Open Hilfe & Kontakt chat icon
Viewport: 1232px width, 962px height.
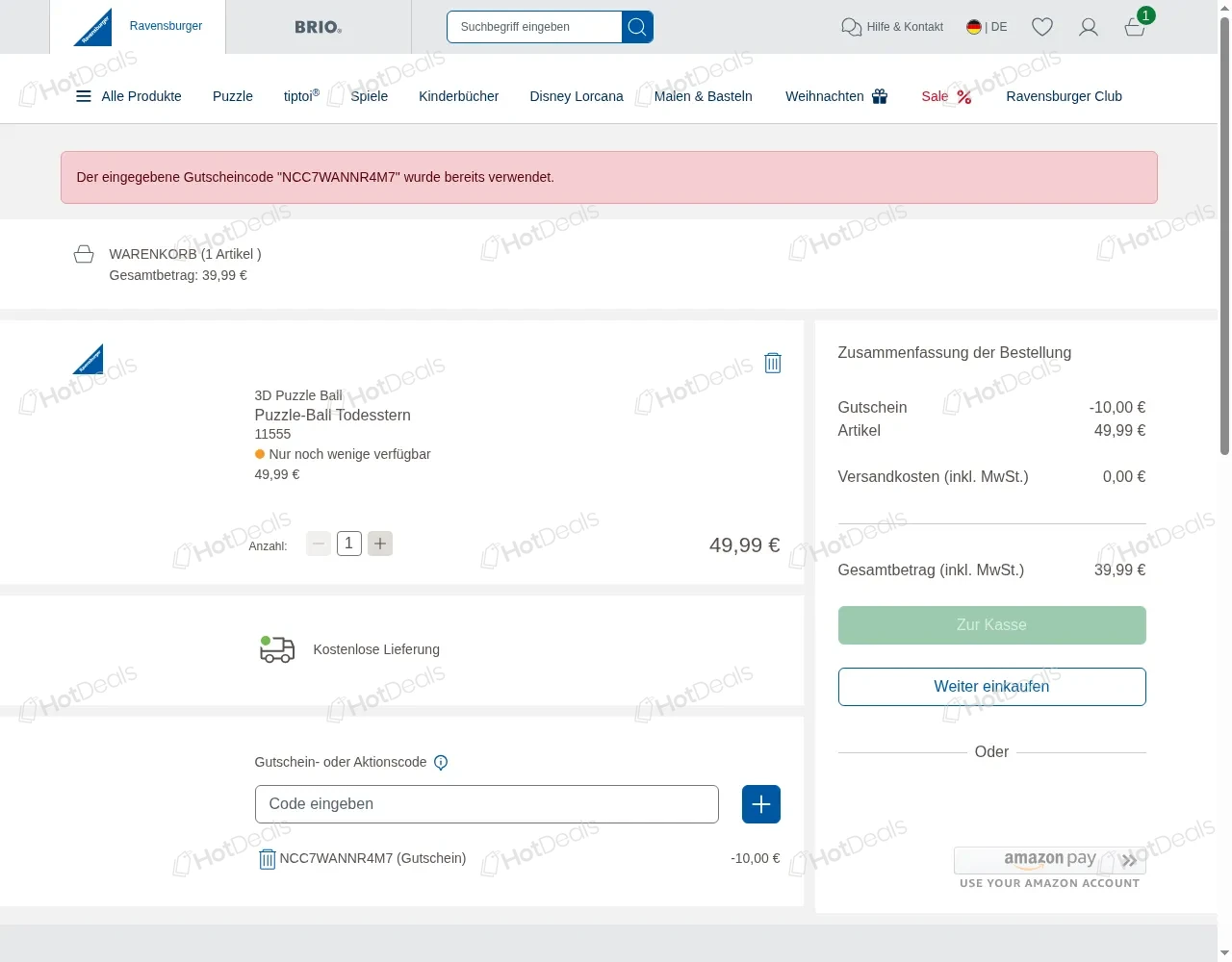(851, 27)
